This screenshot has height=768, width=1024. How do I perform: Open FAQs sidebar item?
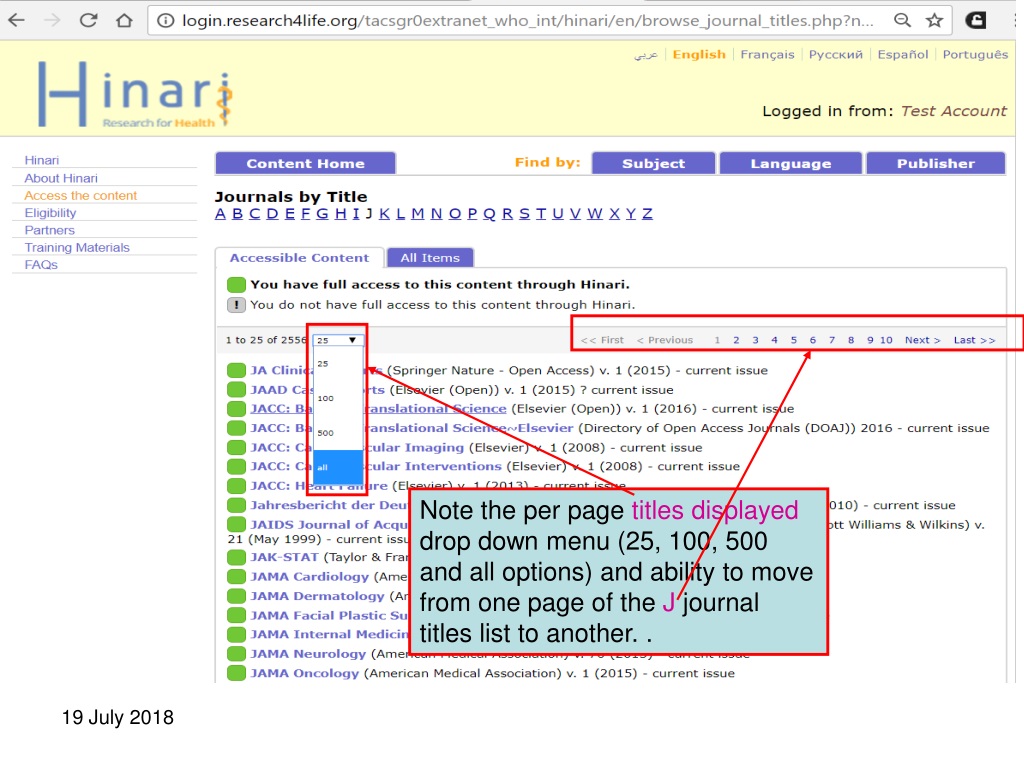41,264
